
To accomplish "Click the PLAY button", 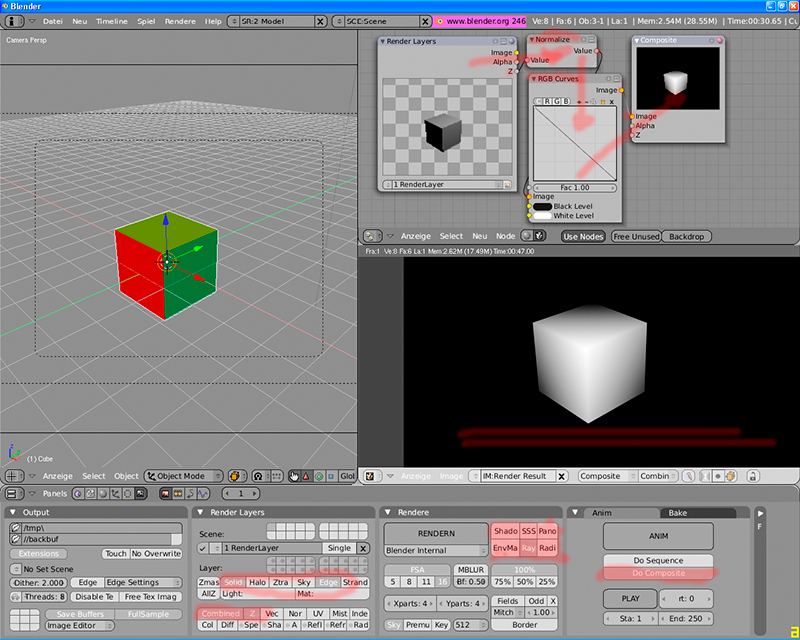I will 630,598.
